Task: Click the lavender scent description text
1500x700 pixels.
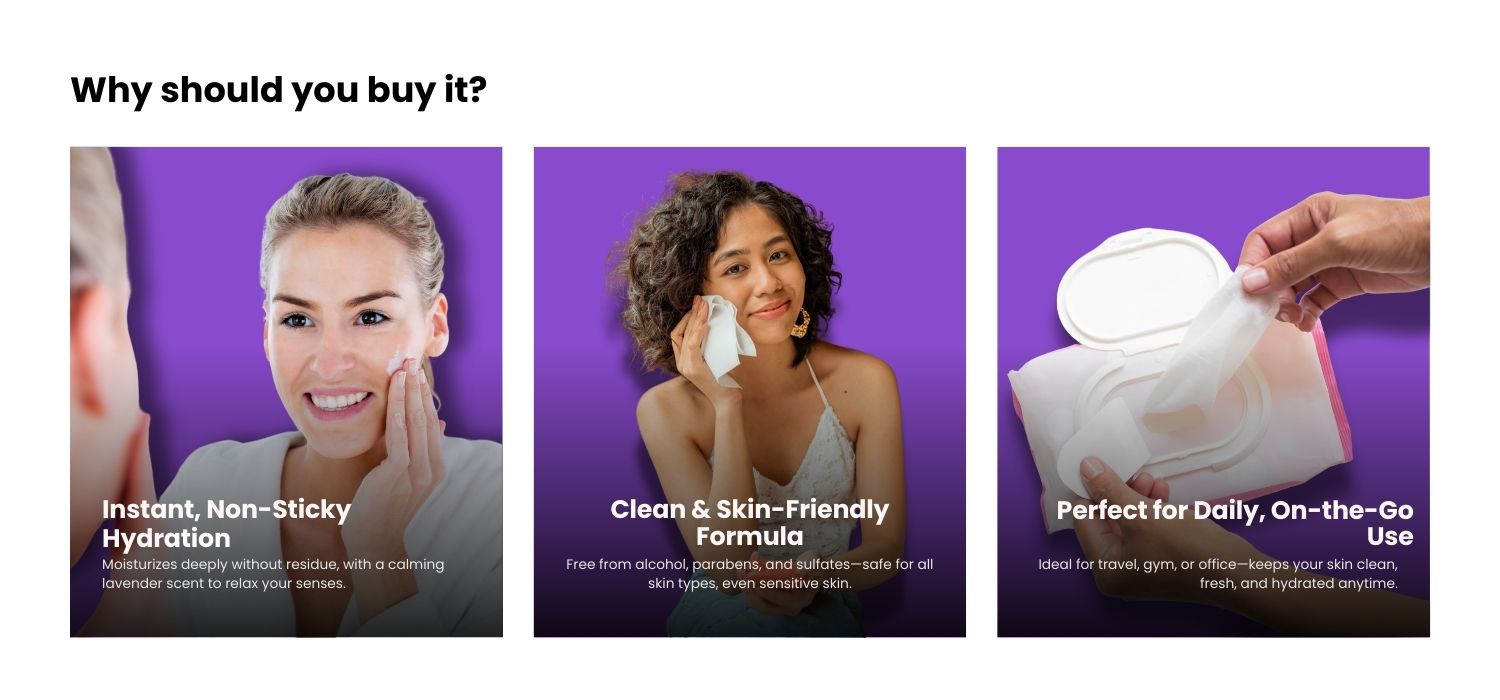Action: pyautogui.click(x=273, y=573)
